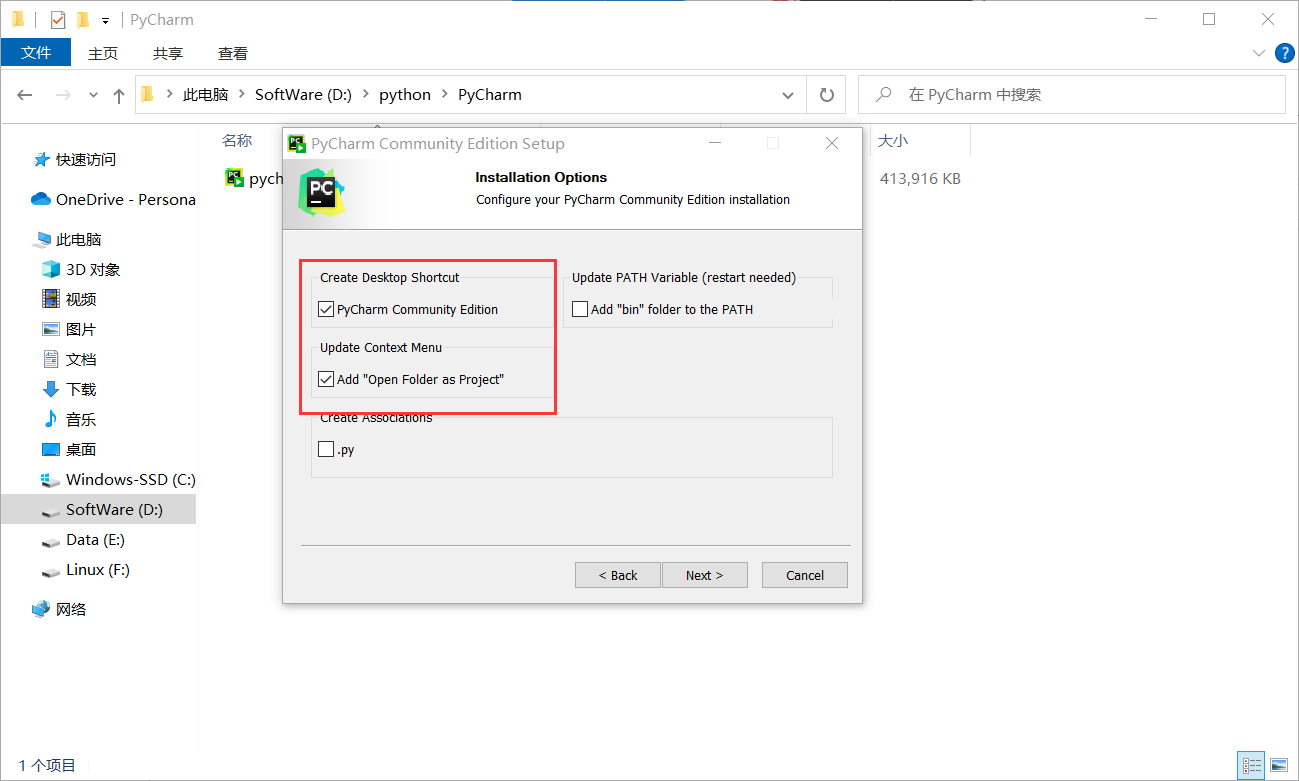Sort files by the 名称 column header
Screen dimensions: 1299x781
coord(237,141)
